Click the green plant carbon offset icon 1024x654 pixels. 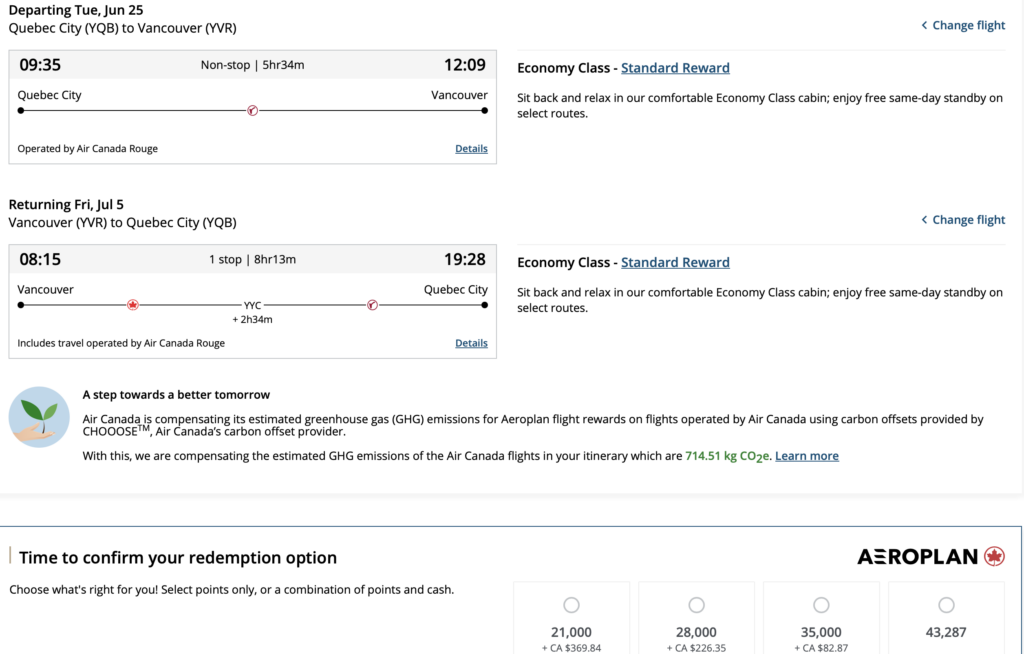tap(39, 417)
